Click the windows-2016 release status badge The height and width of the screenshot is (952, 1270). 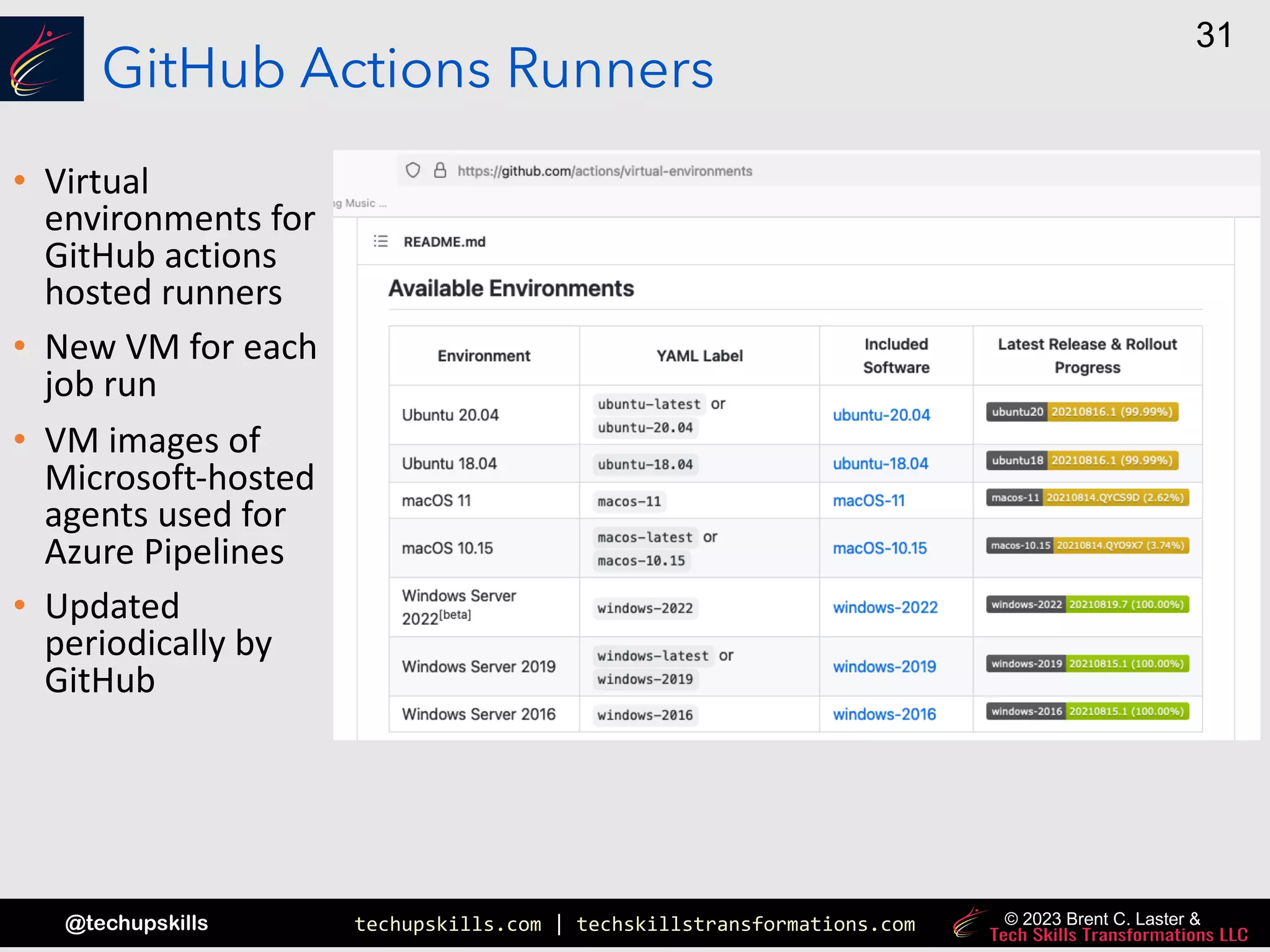point(1087,712)
